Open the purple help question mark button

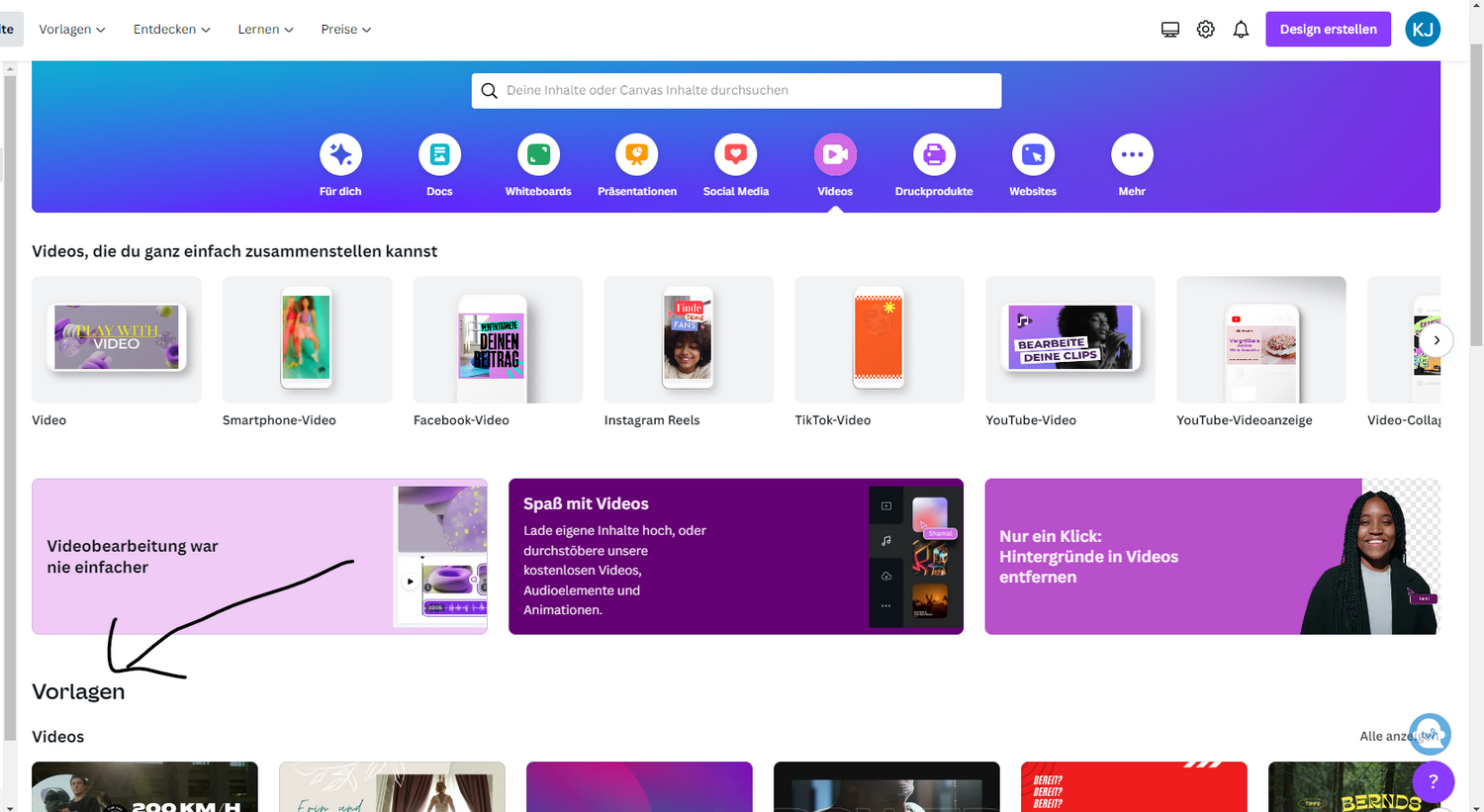pyautogui.click(x=1433, y=781)
